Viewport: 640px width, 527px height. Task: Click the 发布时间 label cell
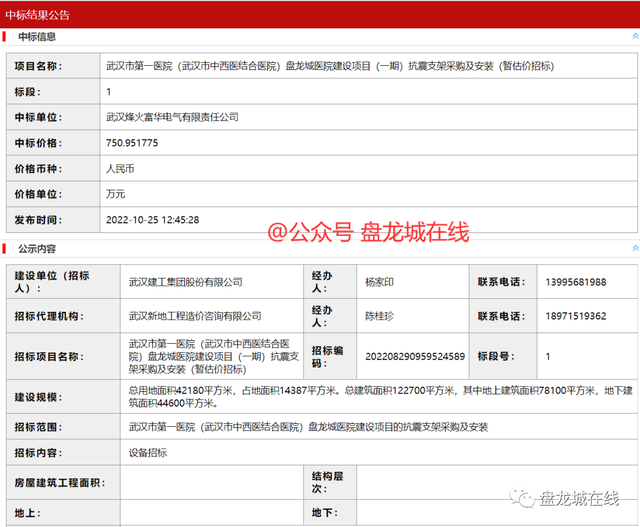(53, 220)
